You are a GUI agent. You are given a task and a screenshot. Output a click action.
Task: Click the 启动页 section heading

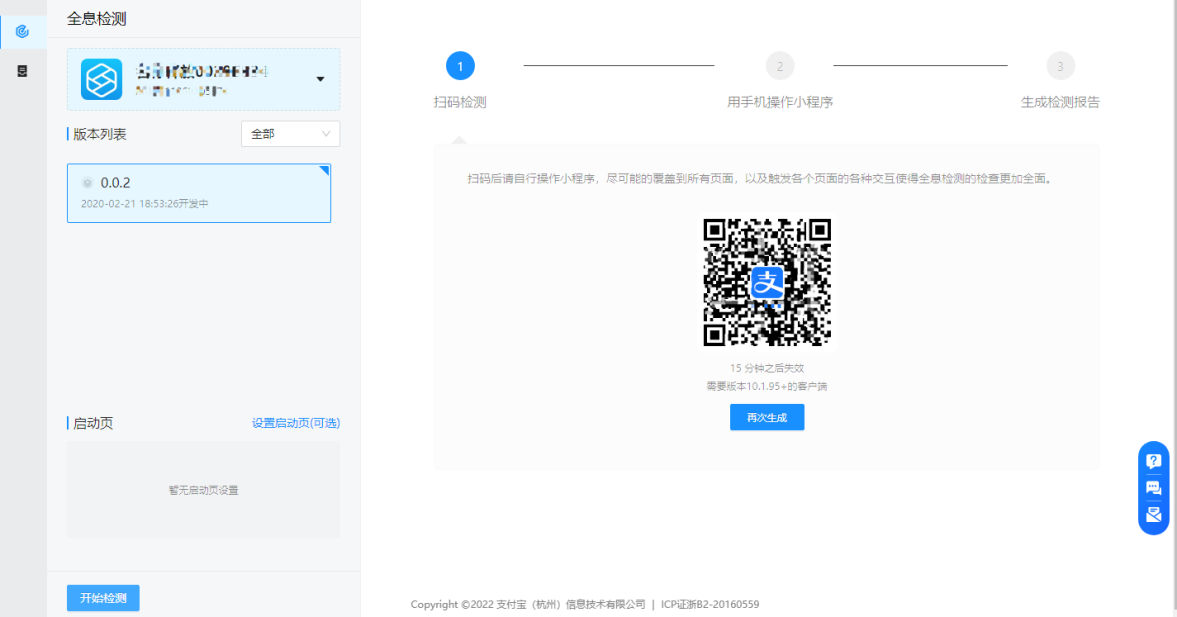[93, 423]
